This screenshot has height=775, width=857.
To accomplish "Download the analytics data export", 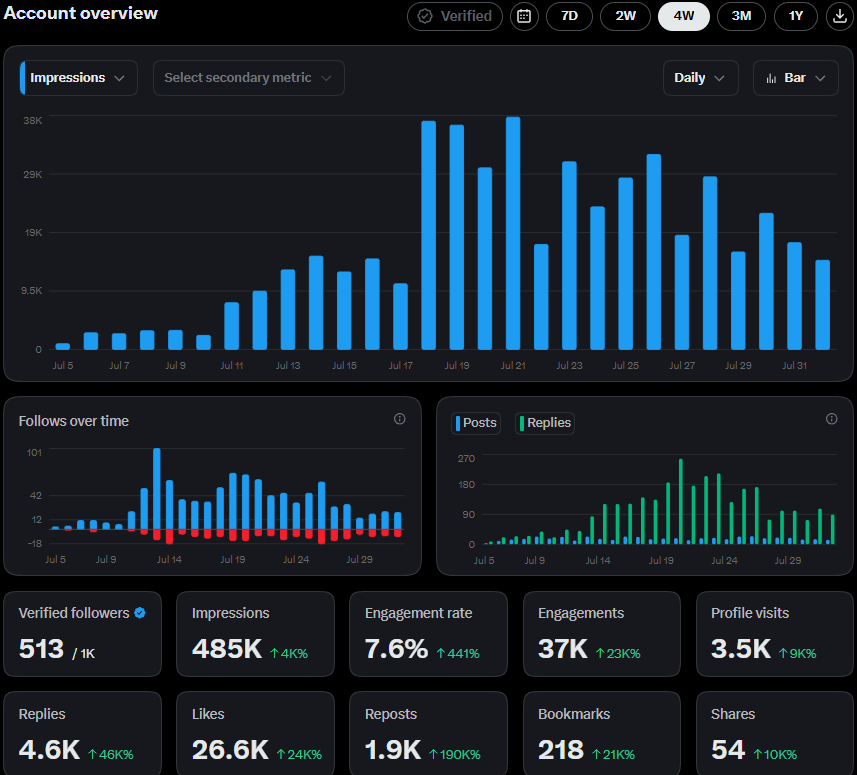I will point(840,16).
